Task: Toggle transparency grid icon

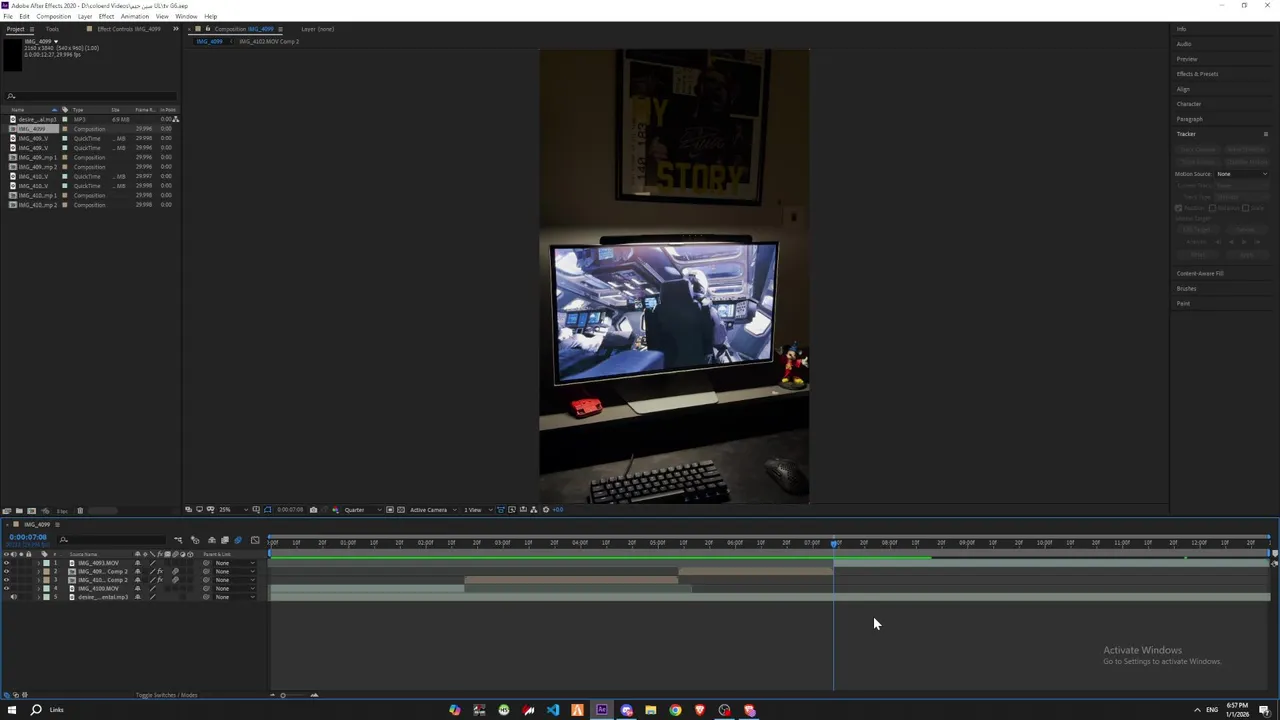Action: coord(401,510)
